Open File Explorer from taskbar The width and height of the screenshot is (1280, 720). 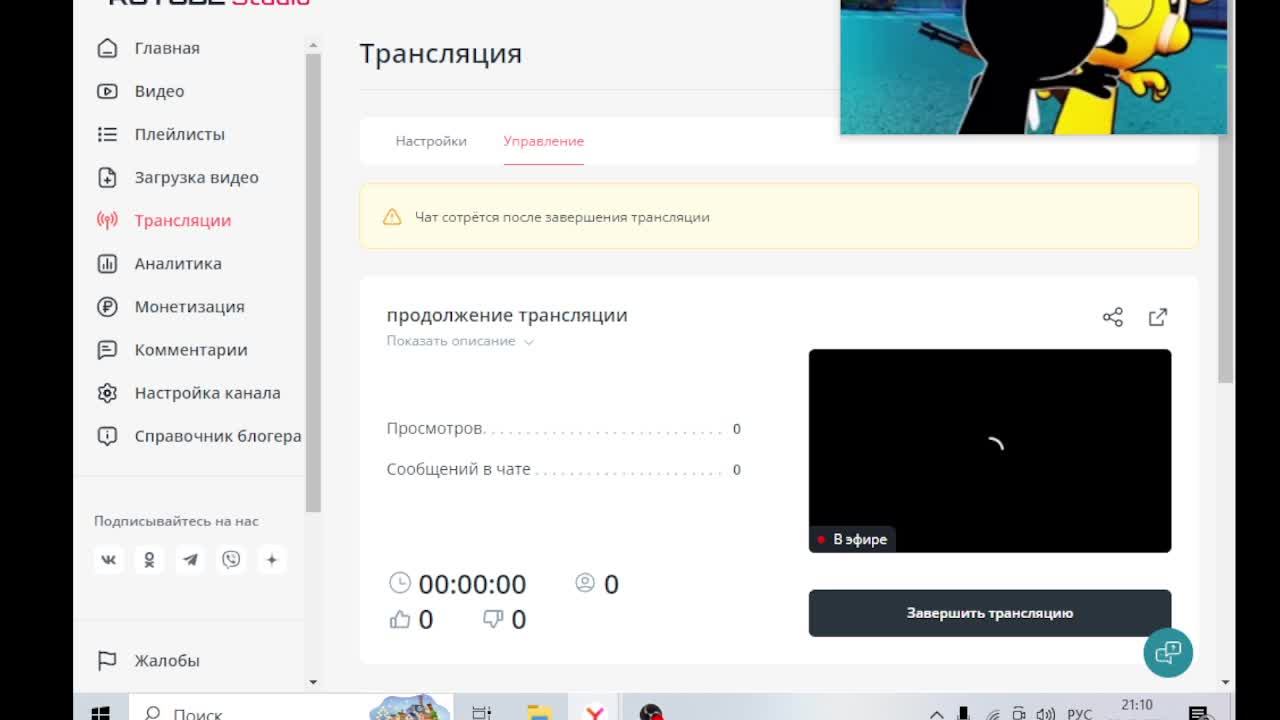[539, 713]
